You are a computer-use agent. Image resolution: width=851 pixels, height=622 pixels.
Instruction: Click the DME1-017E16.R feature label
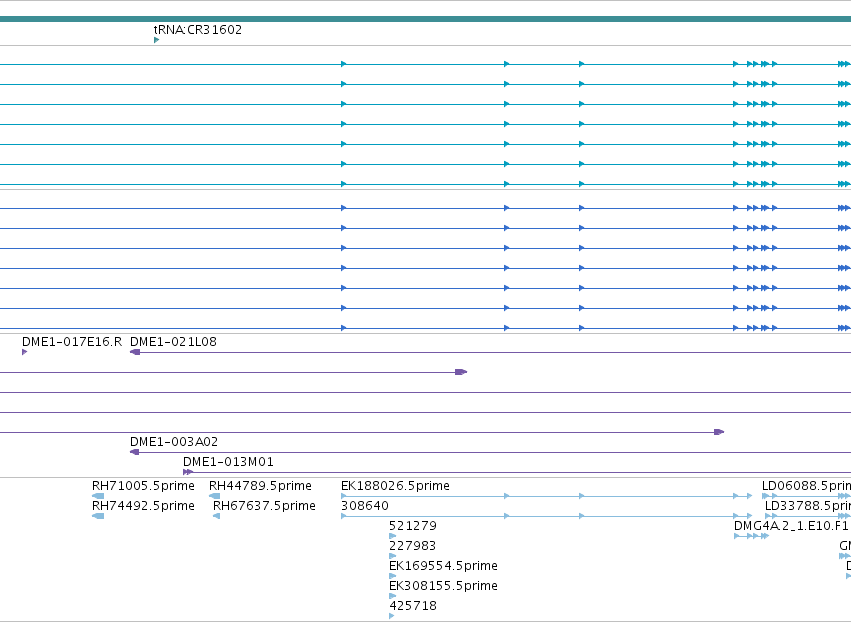[x=72, y=341]
